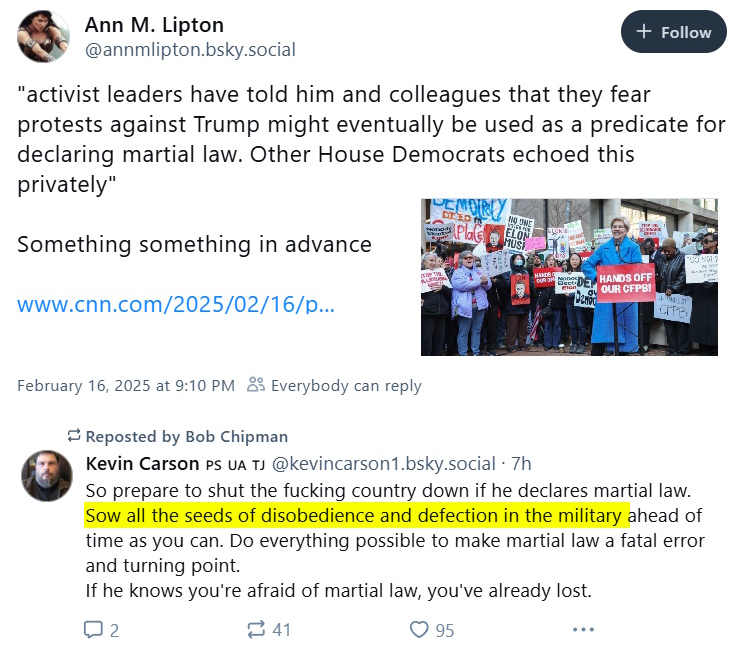Image resolution: width=743 pixels, height=660 pixels.
Task: Open the Kevin Carson display name
Action: point(142,463)
